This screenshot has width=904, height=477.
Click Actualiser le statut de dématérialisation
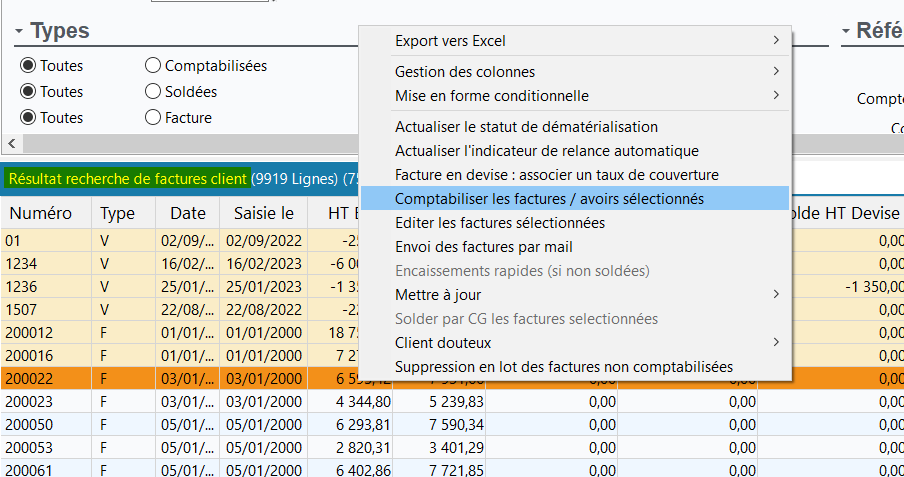526,127
